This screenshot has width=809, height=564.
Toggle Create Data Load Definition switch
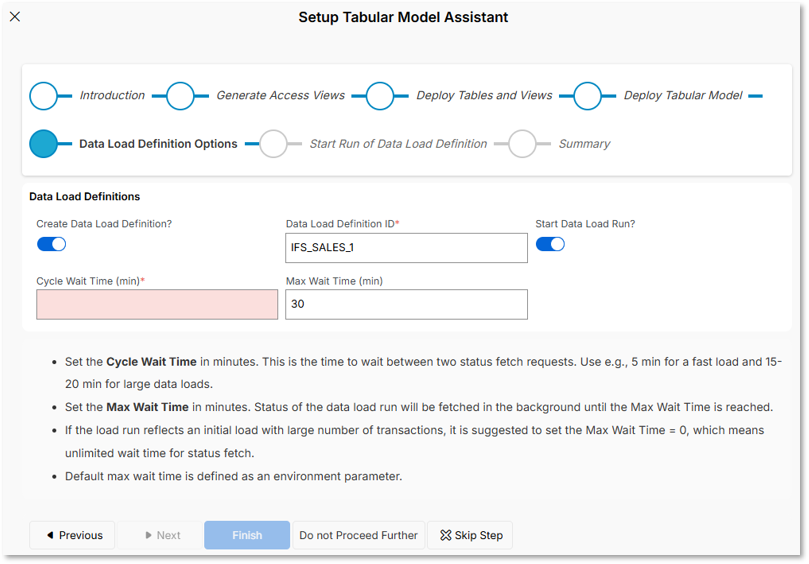(x=52, y=244)
